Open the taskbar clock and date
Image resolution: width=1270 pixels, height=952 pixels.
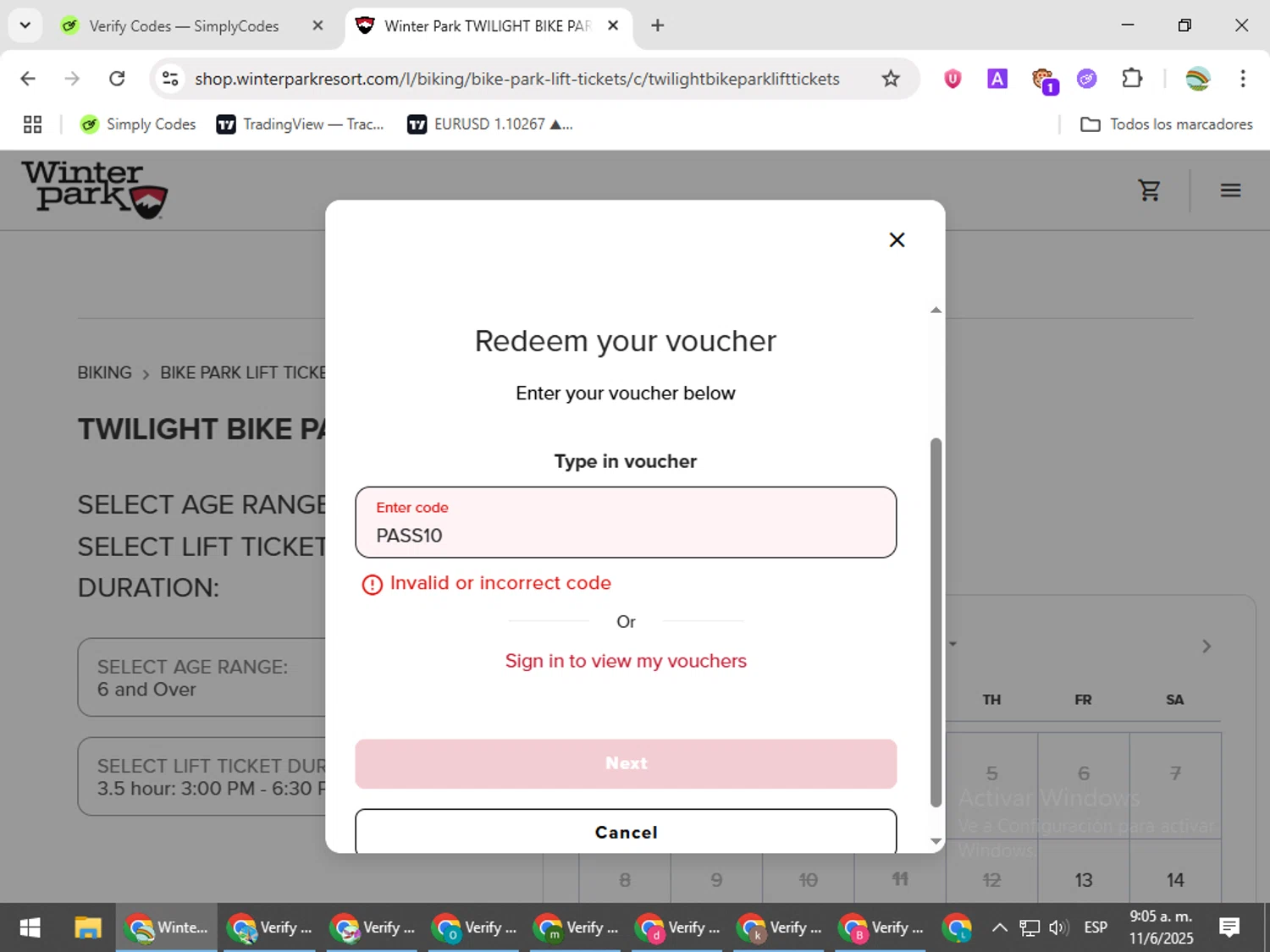coord(1161,927)
